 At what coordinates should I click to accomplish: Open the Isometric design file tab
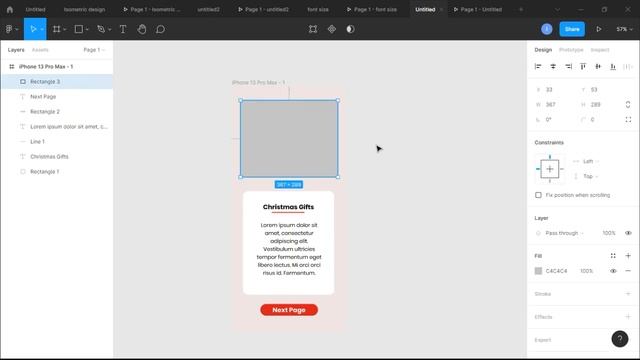84,9
